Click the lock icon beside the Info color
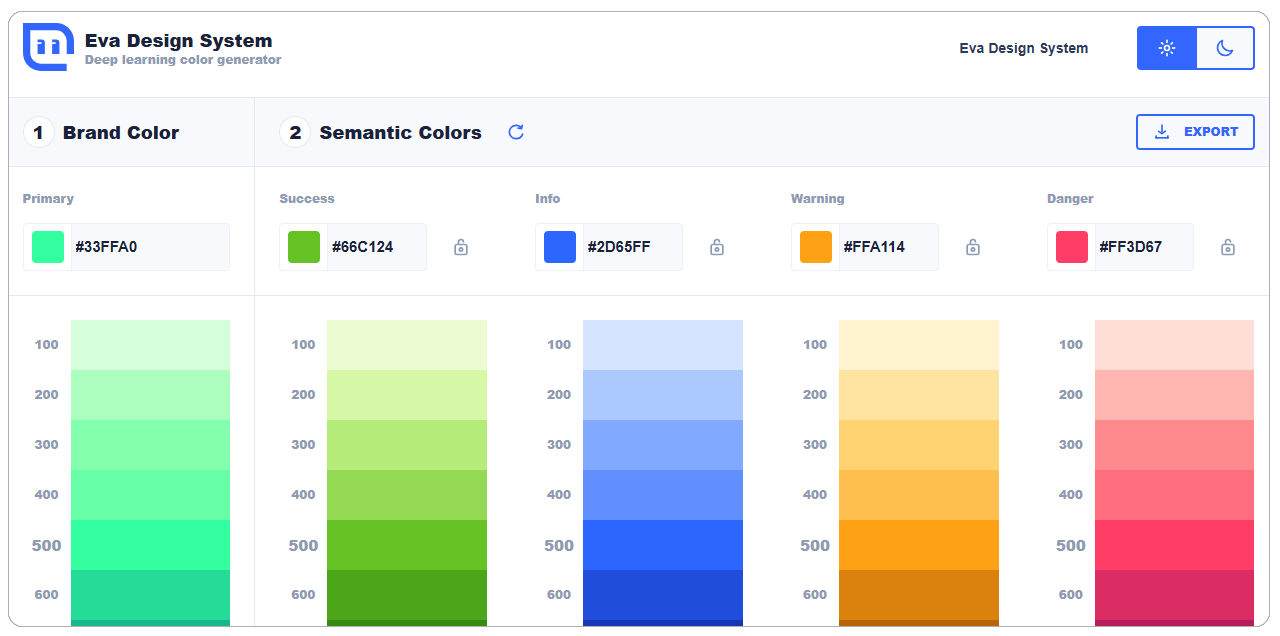This screenshot has width=1280, height=636. click(716, 246)
